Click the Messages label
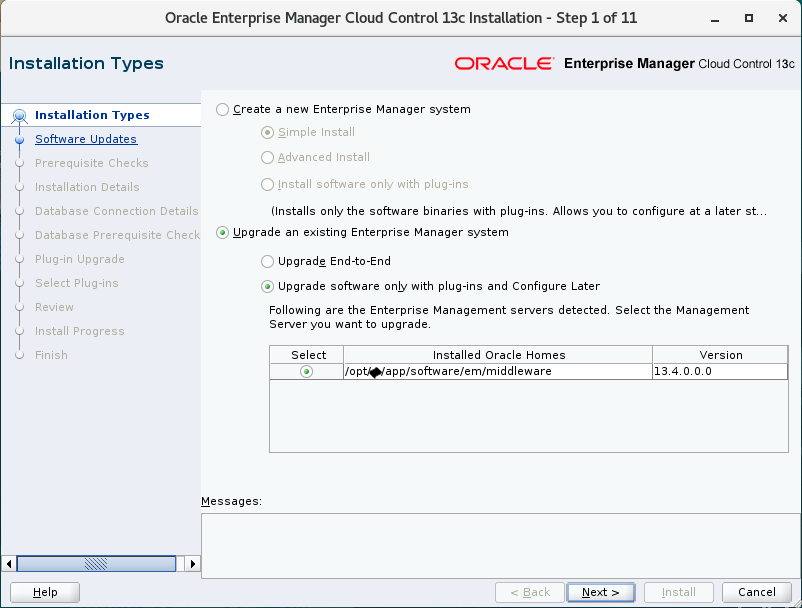Screen dimensions: 802x608 click(231, 501)
